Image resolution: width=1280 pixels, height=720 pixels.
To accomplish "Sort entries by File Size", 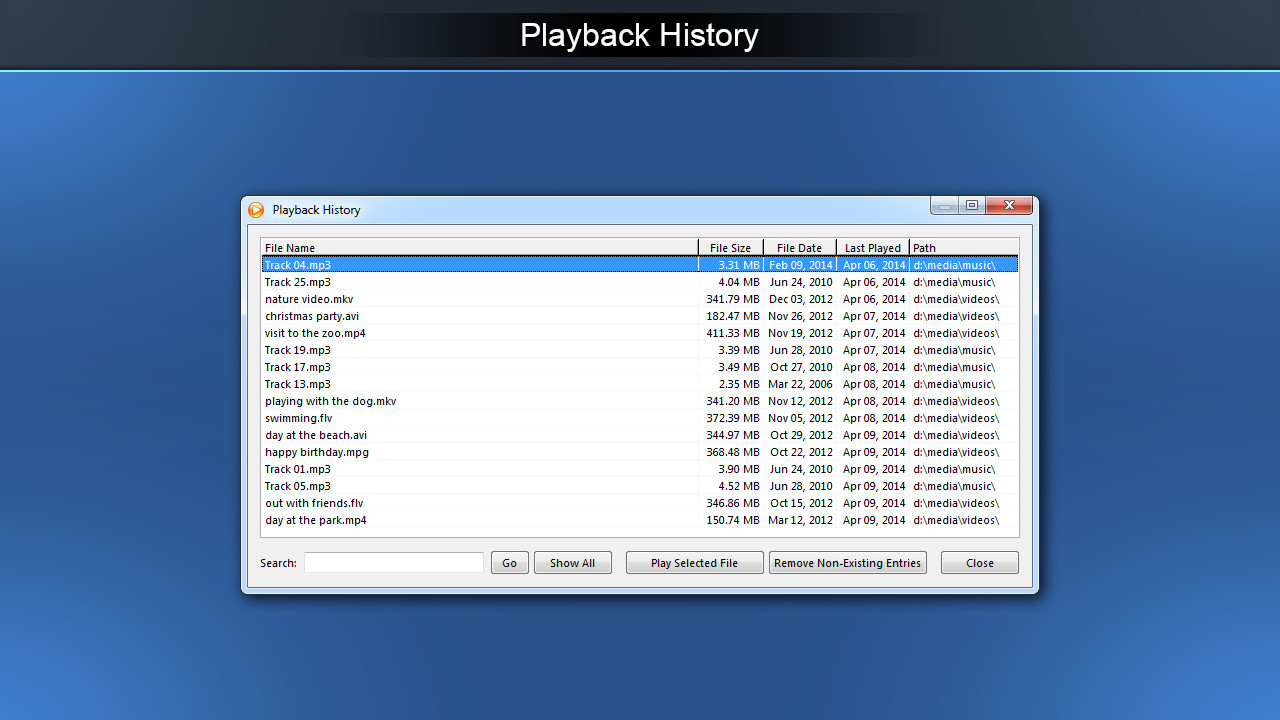I will (731, 247).
